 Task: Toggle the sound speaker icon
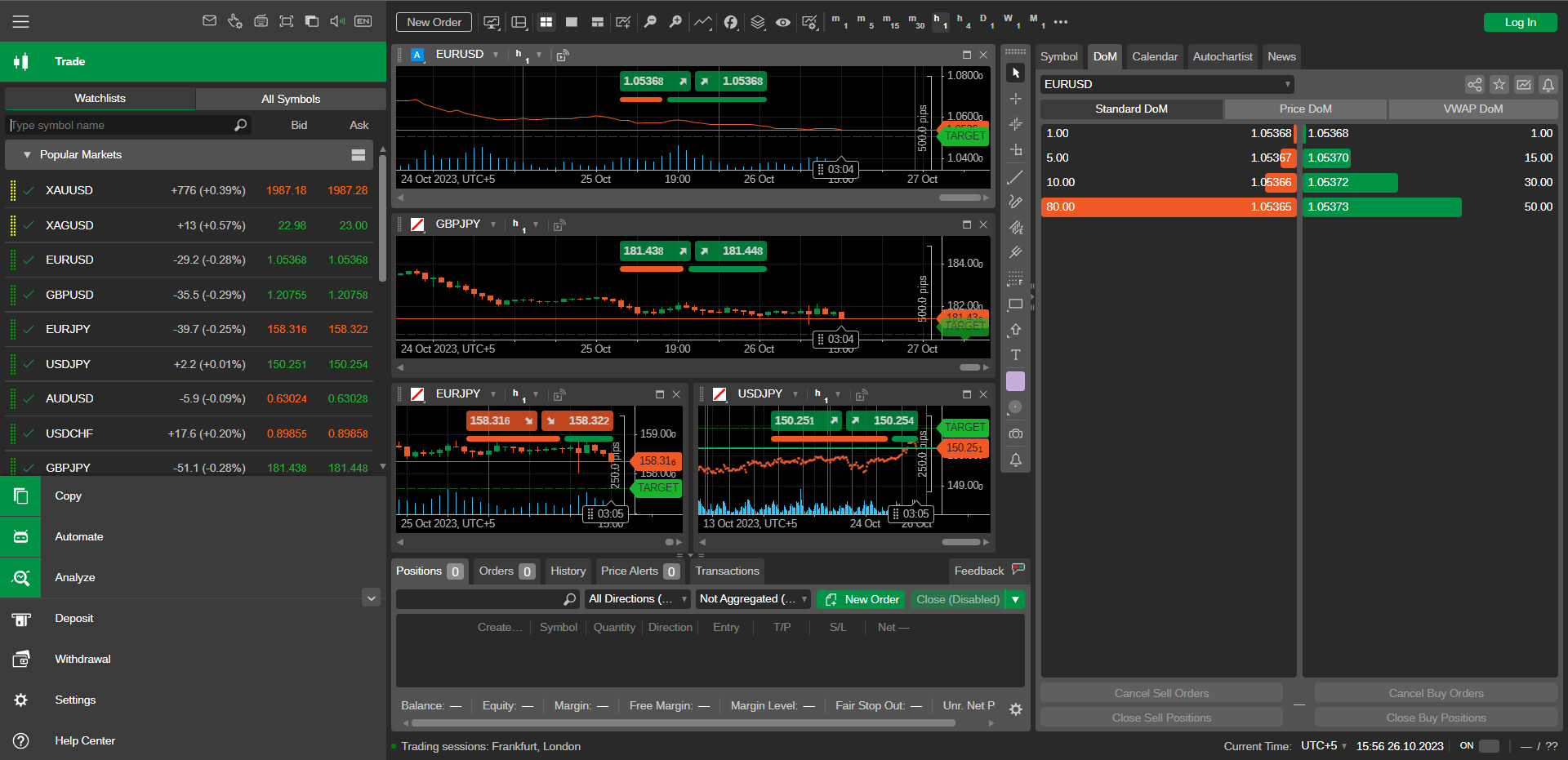point(336,21)
